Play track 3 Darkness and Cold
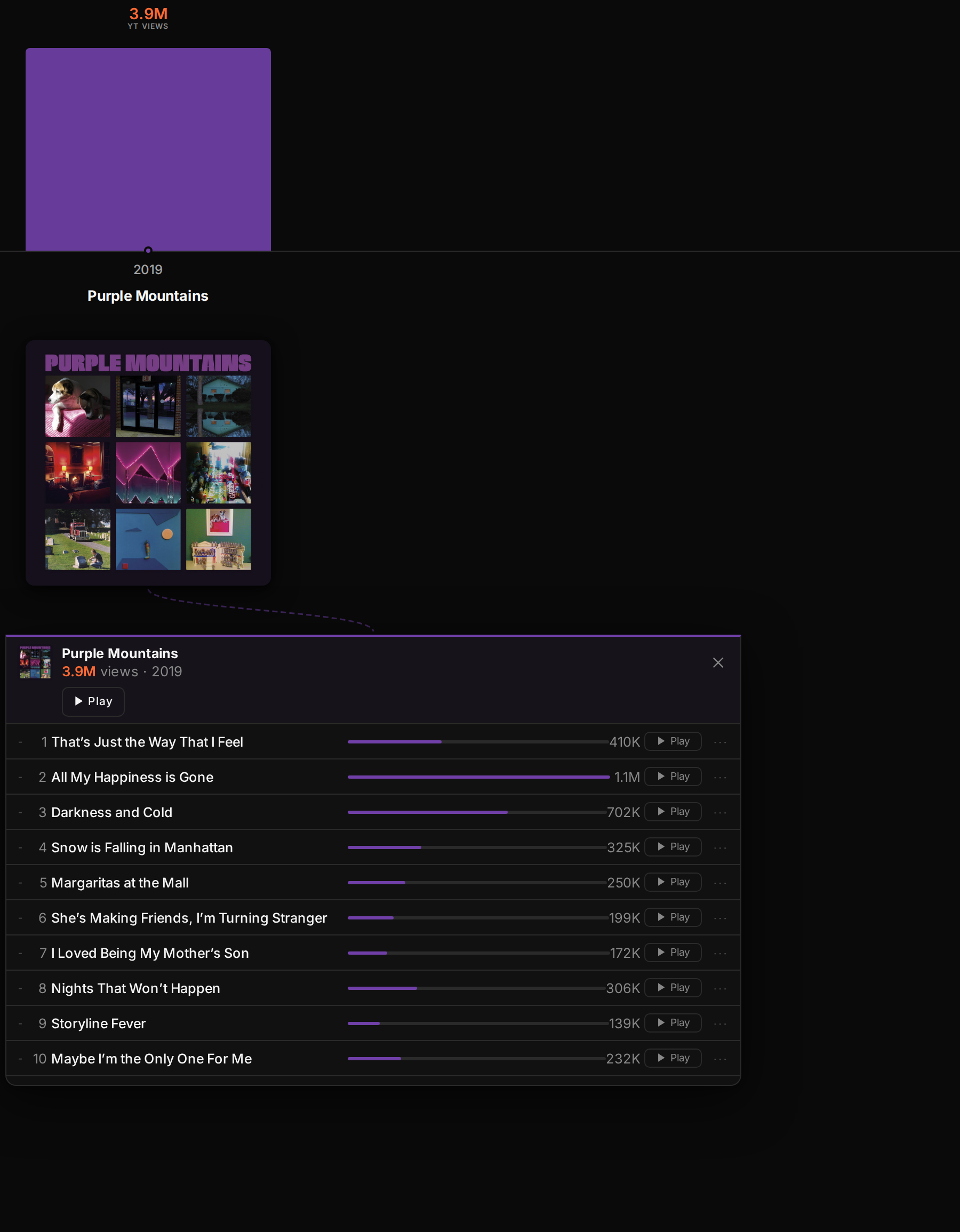 coord(673,812)
